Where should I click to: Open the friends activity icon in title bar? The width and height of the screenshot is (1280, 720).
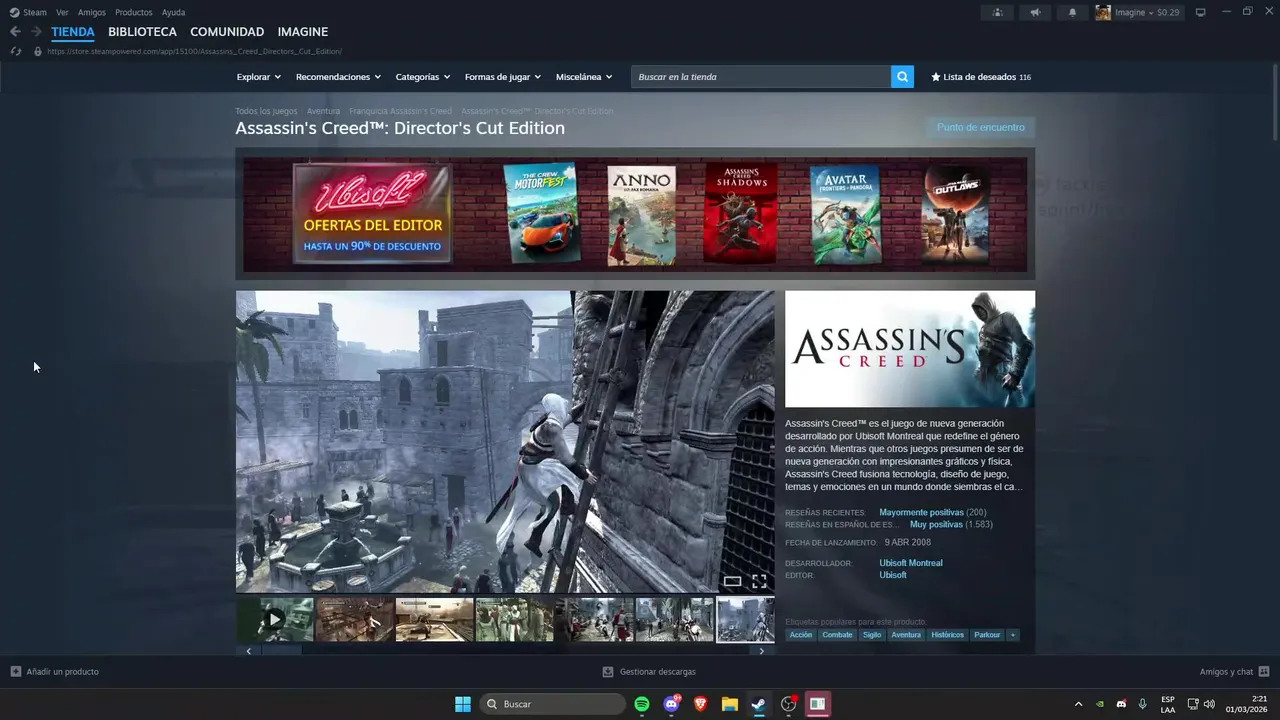(x=997, y=12)
